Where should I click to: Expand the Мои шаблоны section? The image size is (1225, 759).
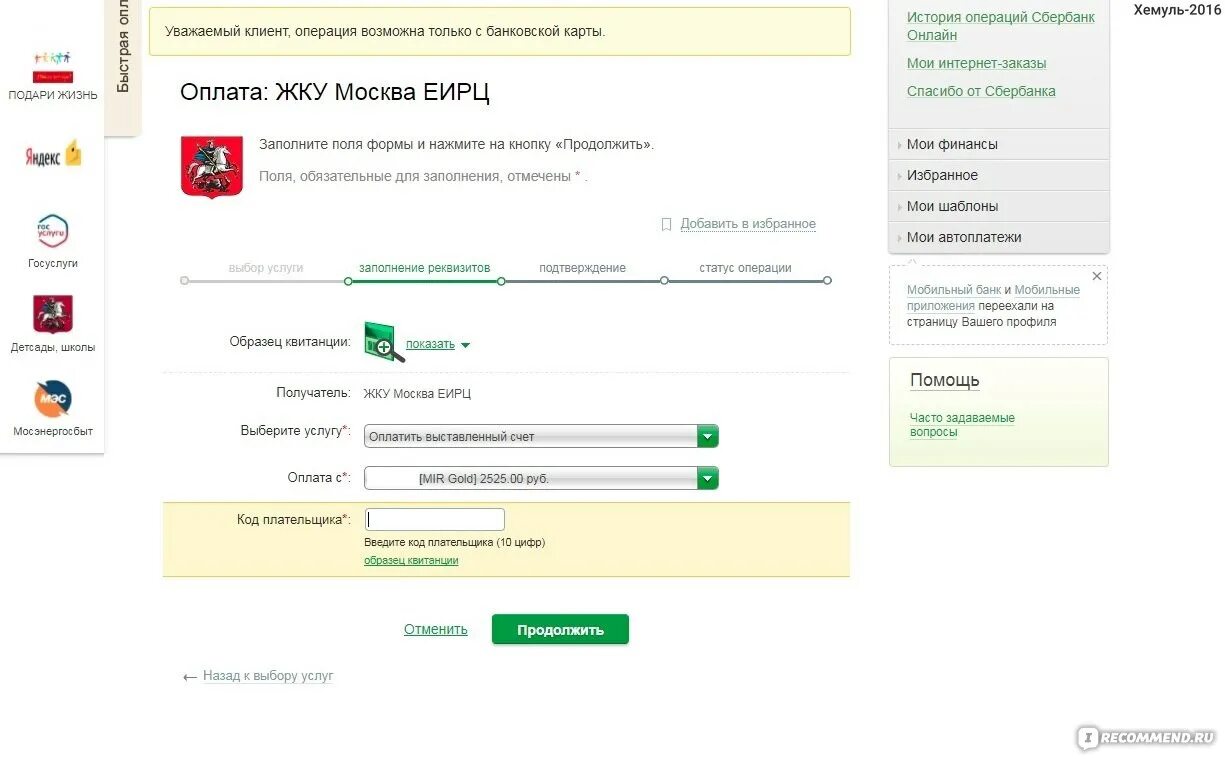999,206
